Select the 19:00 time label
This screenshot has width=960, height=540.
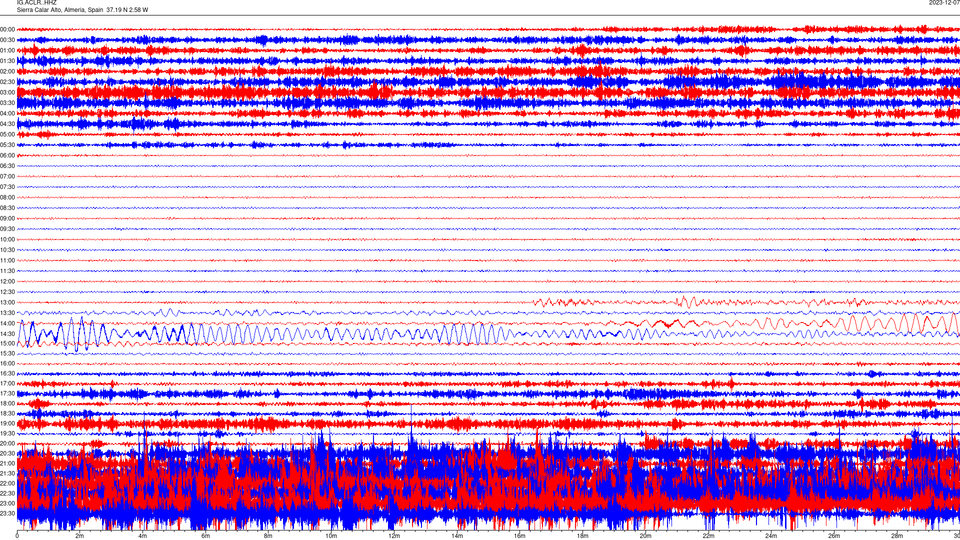tap(7, 423)
